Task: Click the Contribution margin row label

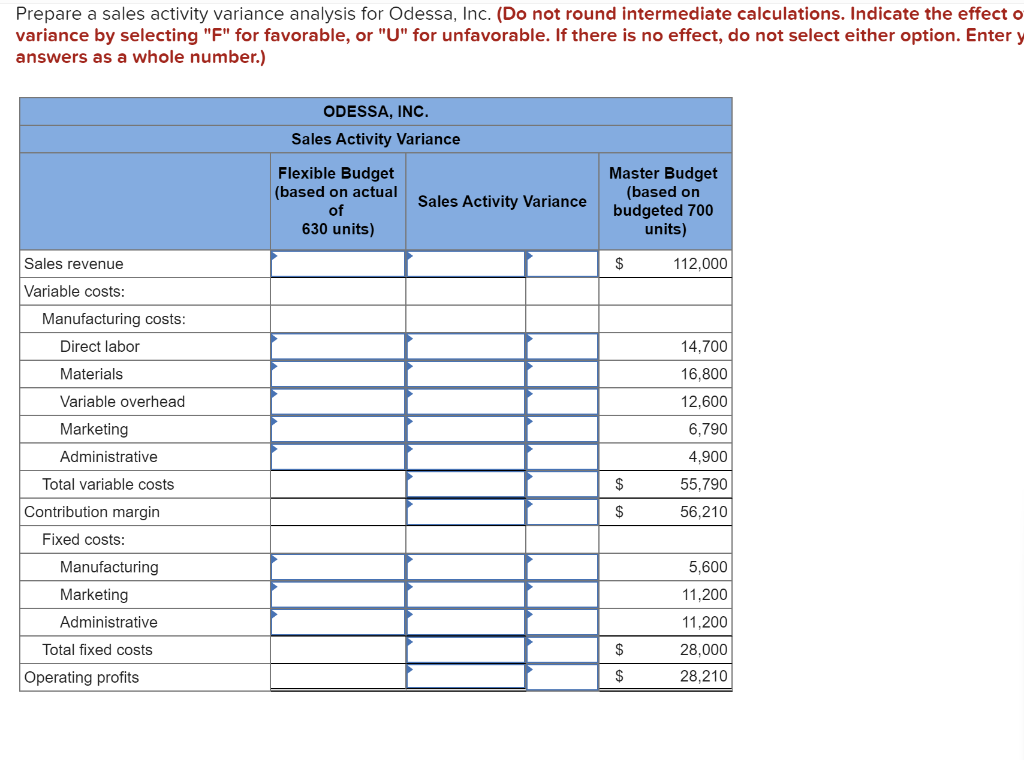Action: (92, 512)
